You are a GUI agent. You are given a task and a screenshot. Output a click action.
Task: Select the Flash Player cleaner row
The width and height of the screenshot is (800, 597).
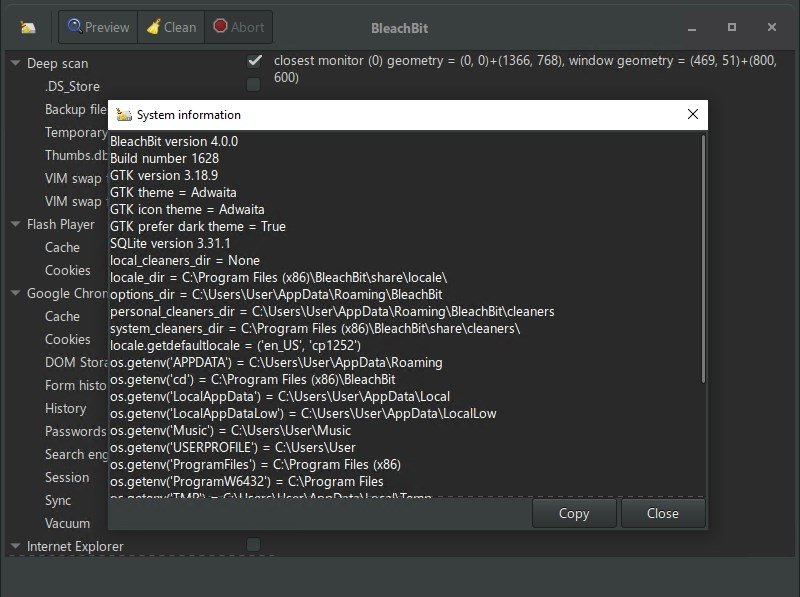(x=61, y=224)
